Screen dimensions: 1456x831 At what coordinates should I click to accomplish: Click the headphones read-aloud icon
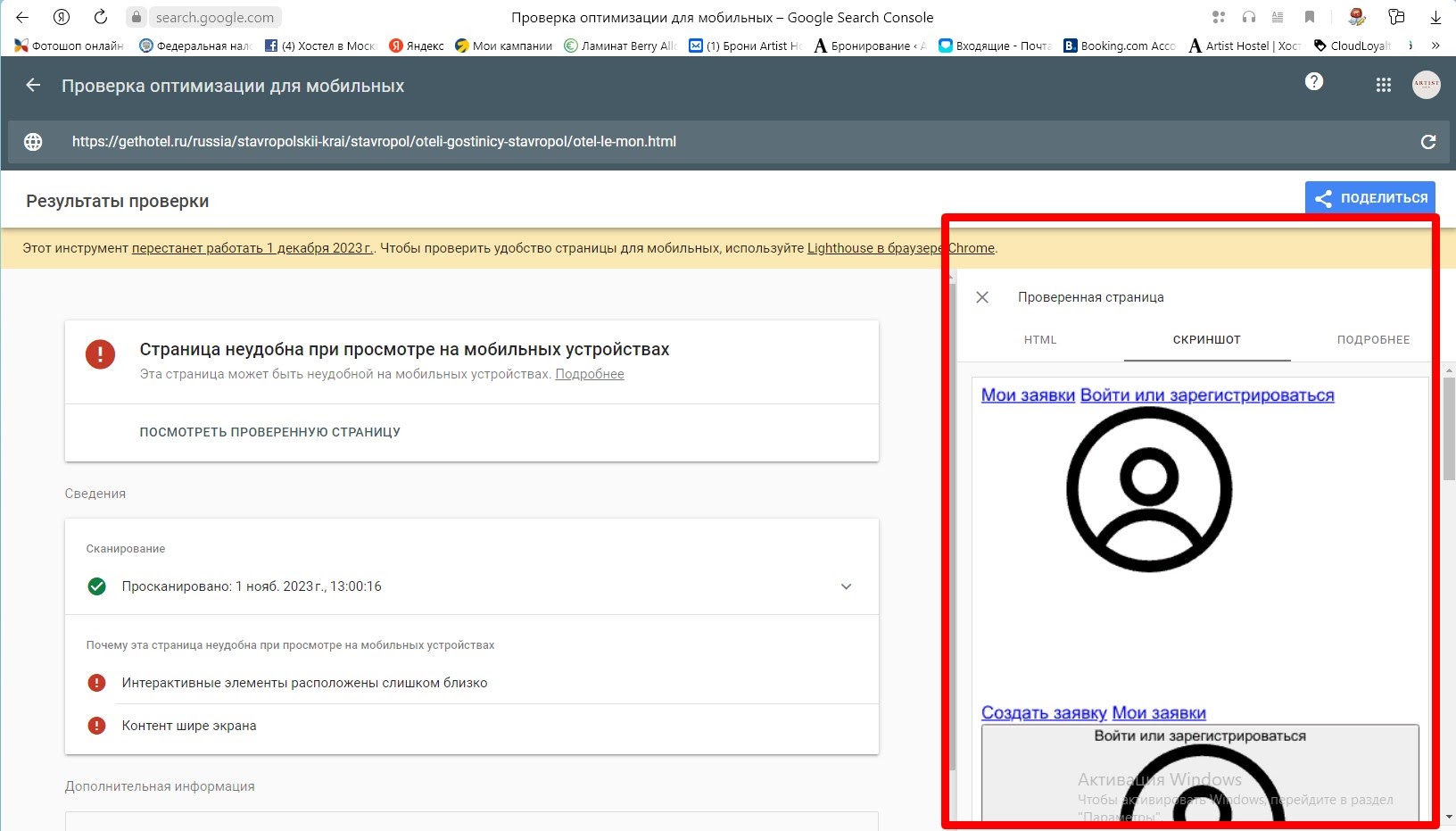click(x=1249, y=17)
